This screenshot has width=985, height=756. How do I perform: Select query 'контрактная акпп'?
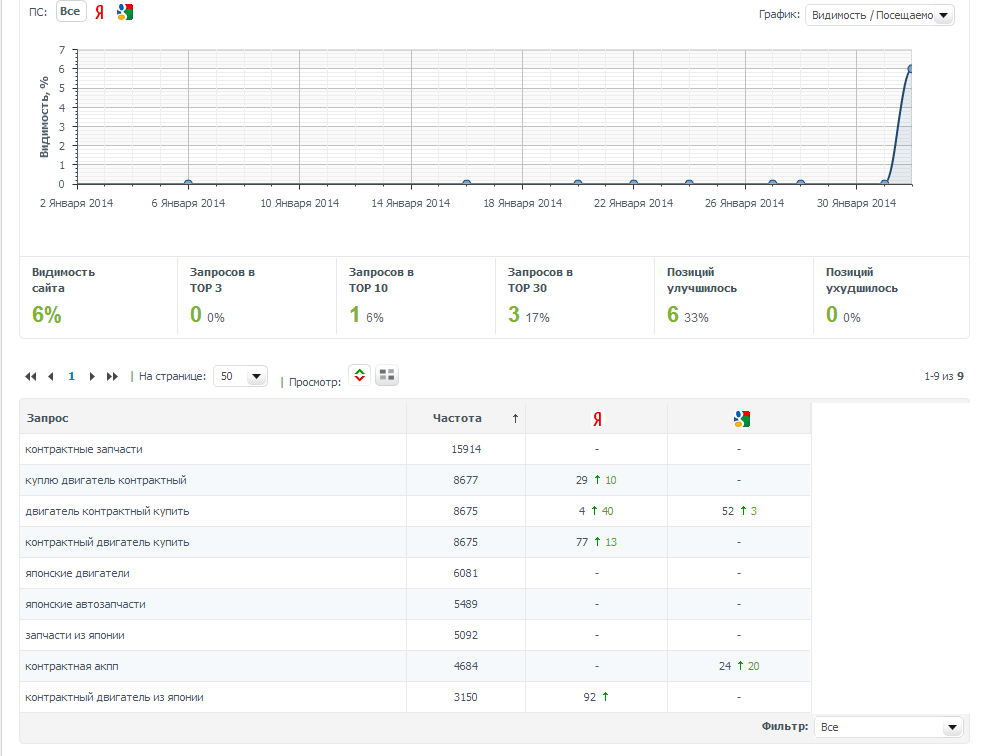pos(72,666)
